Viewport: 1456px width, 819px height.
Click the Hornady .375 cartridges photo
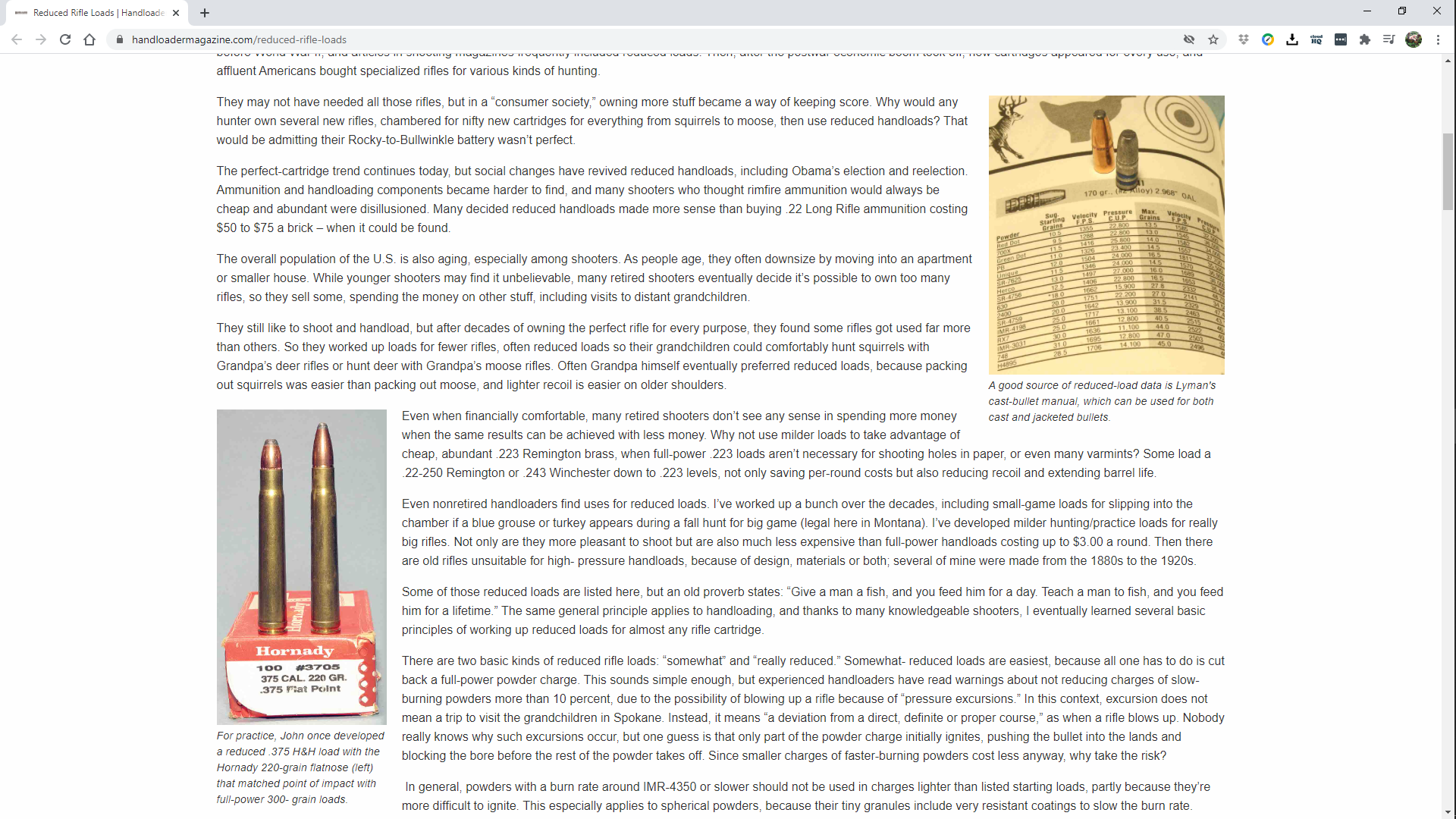(302, 567)
